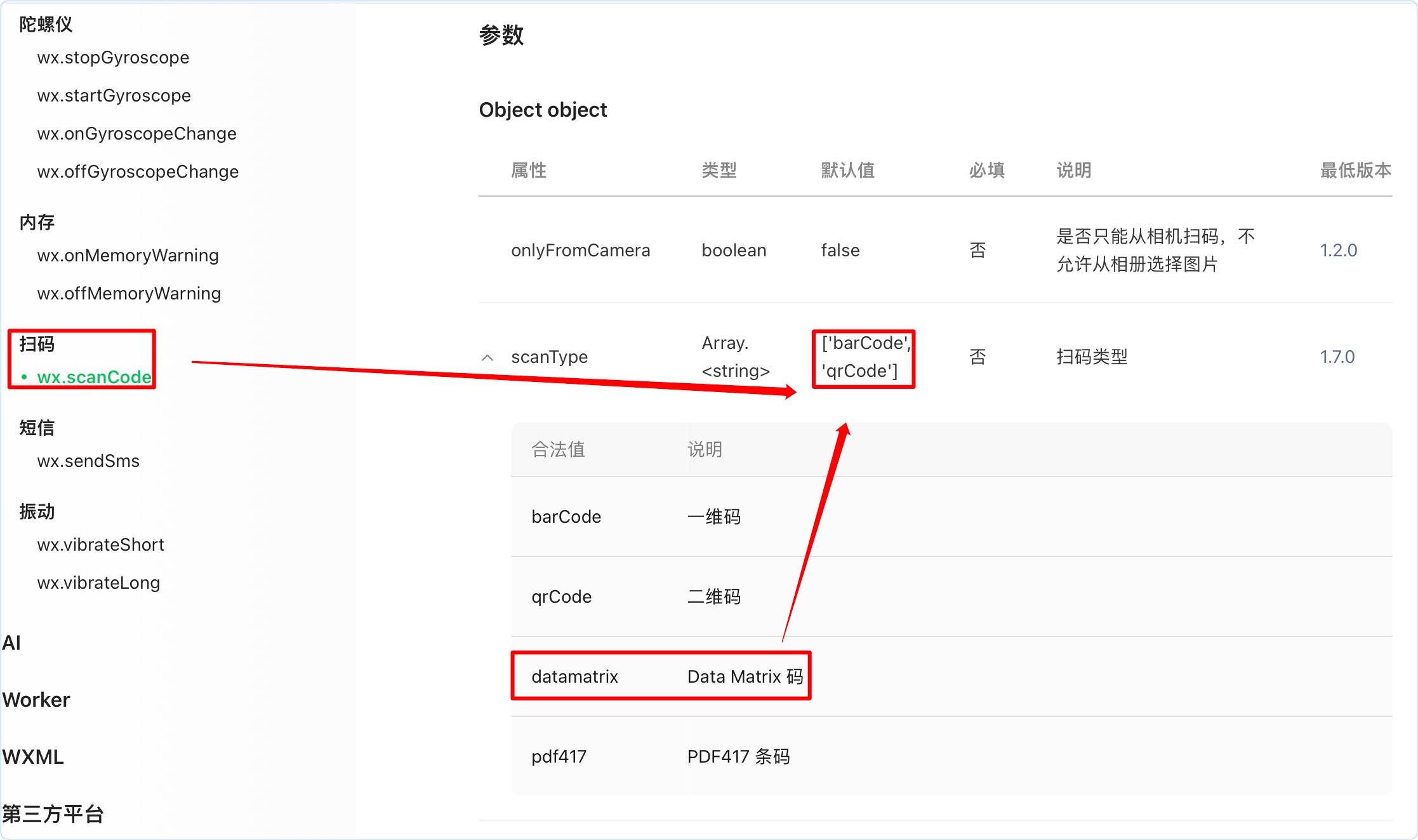Open wx.scanCode sidebar link

pos(94,377)
